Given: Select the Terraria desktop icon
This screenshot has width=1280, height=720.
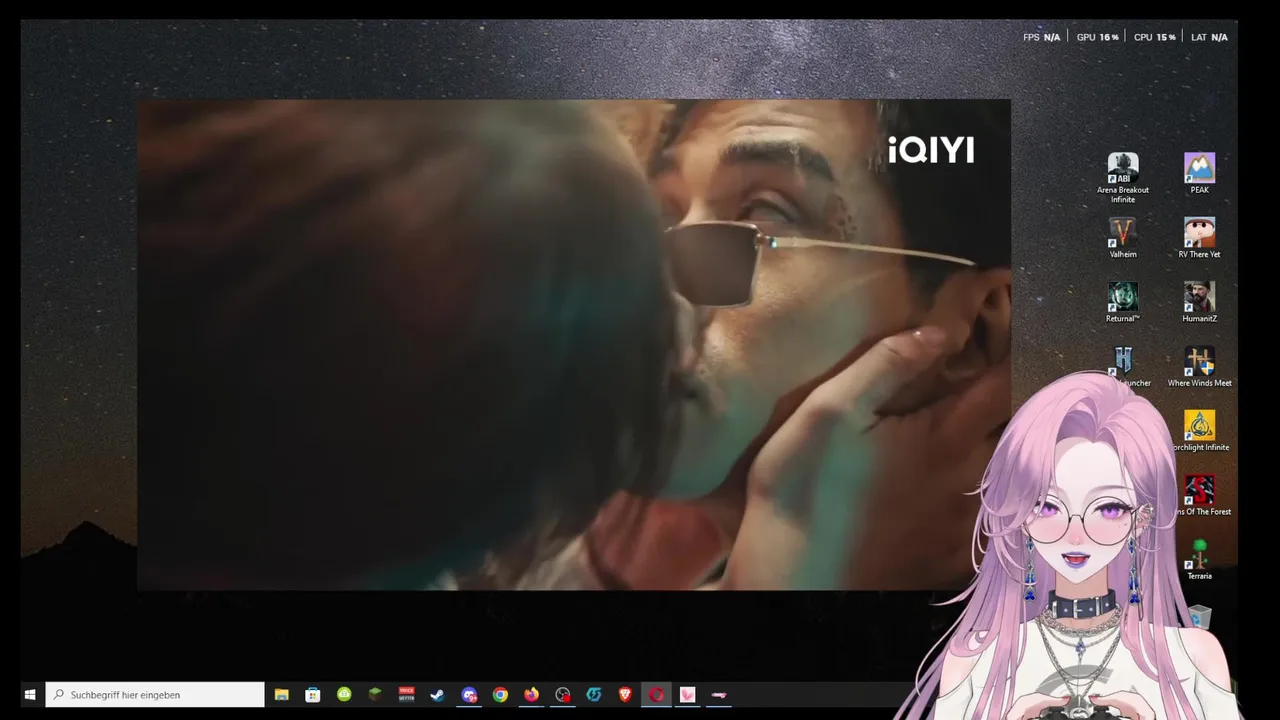Looking at the screenshot, I should tap(1199, 560).
